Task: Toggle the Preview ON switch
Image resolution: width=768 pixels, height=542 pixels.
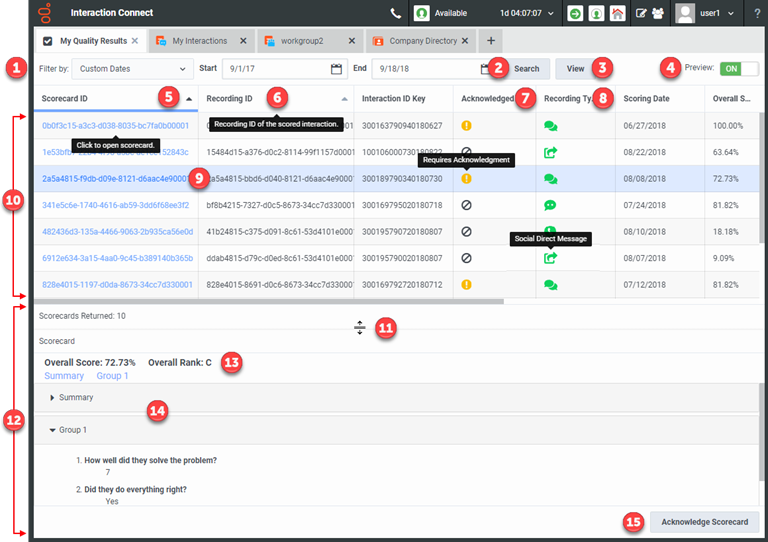Action: [739, 69]
